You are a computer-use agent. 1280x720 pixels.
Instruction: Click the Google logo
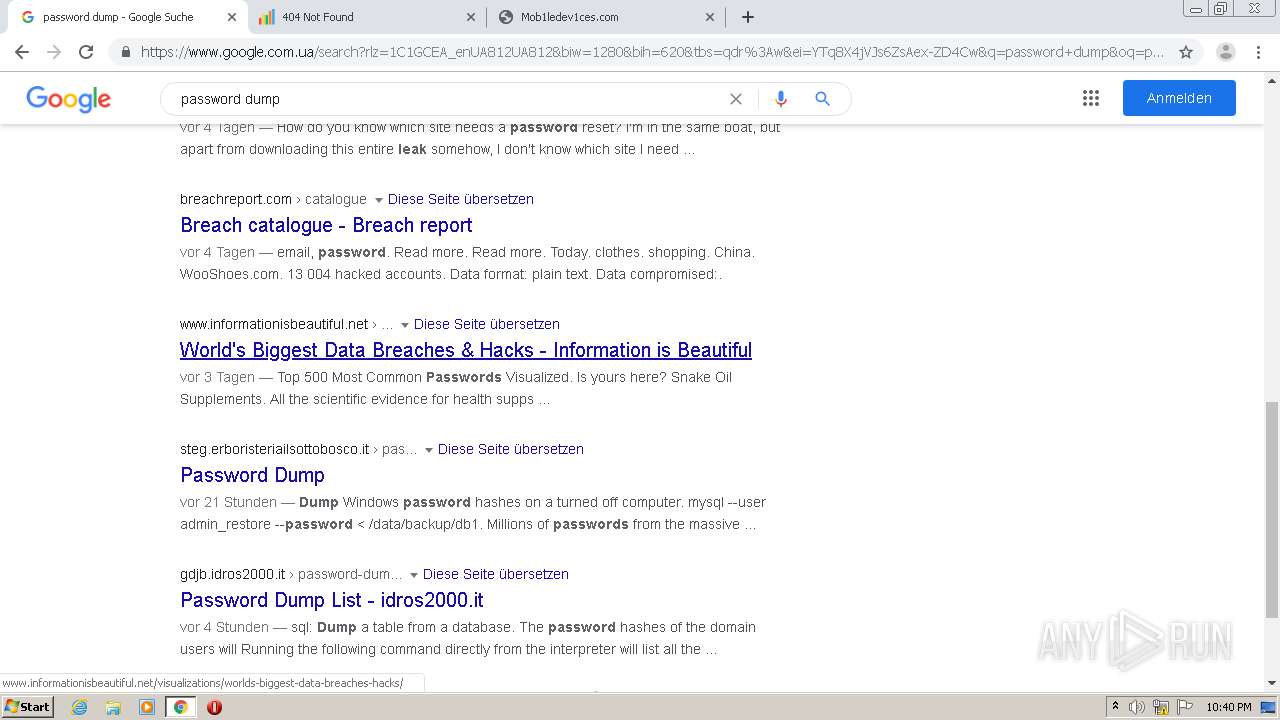68,99
